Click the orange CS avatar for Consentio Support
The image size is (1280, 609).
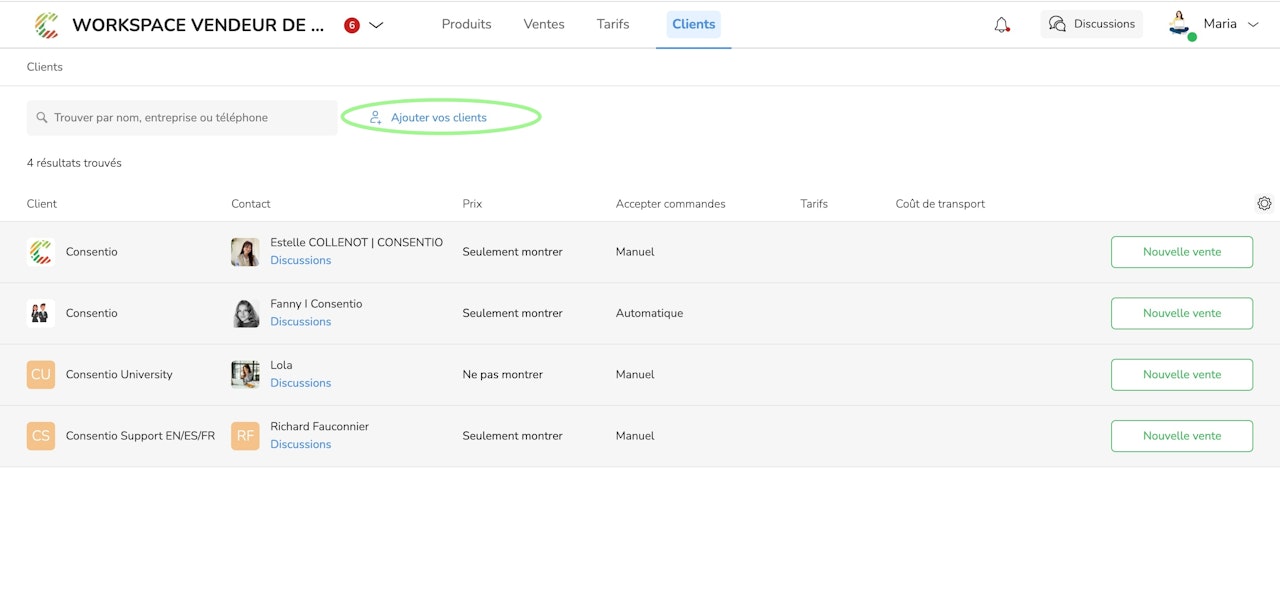click(41, 436)
